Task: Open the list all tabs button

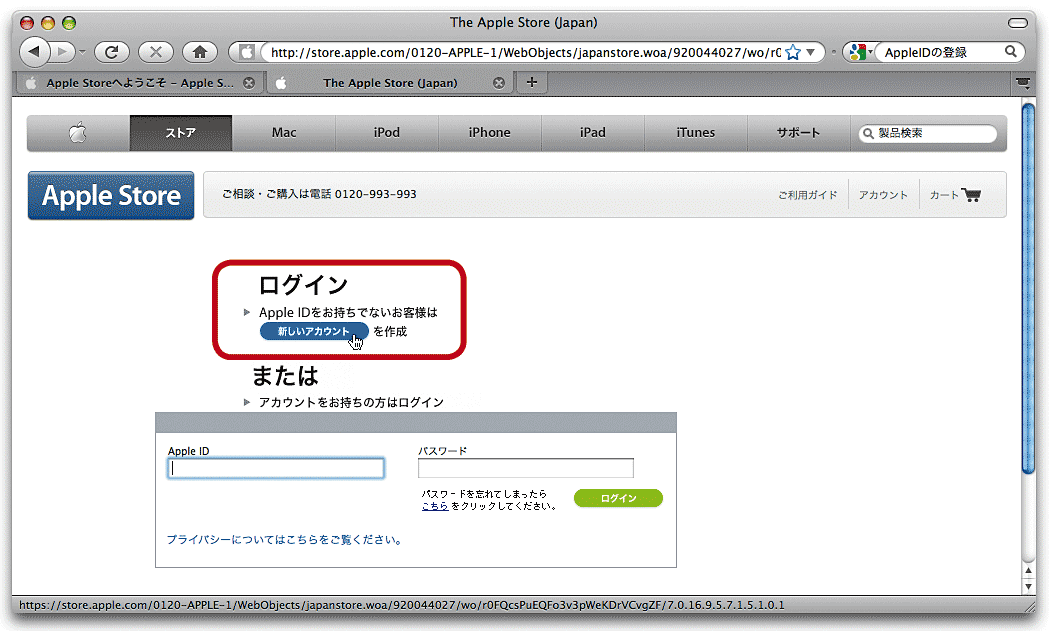Action: point(1022,83)
